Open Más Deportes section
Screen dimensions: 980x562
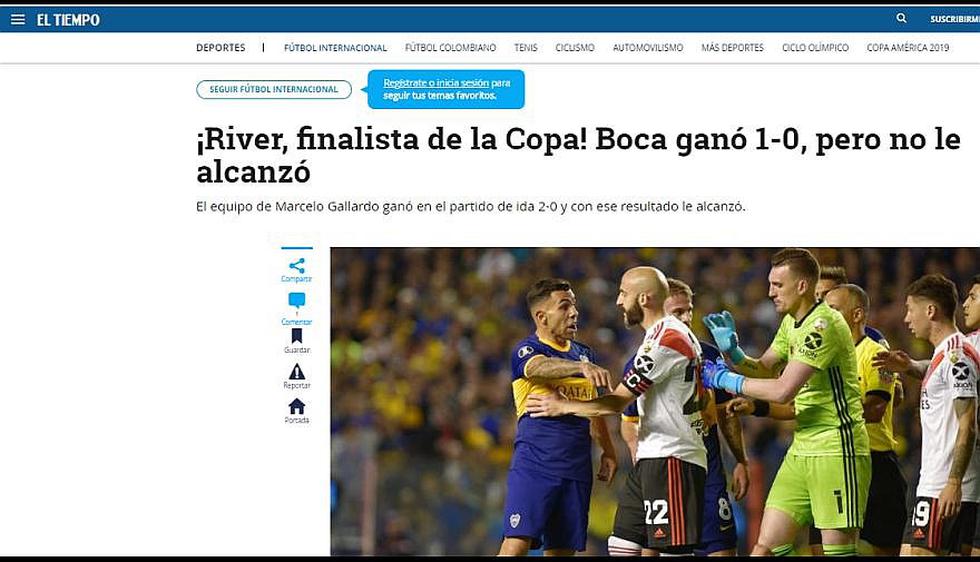click(x=732, y=48)
